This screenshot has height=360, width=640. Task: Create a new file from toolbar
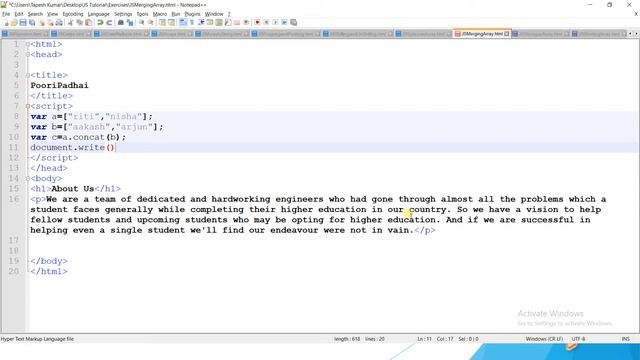[x=5, y=22]
